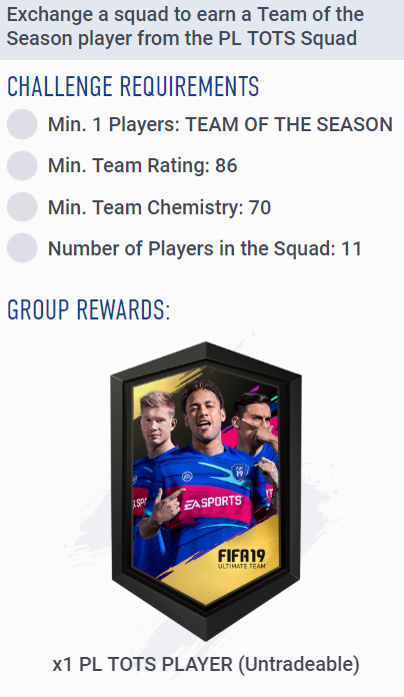Click the small EA logo on the jersey chest
The height and width of the screenshot is (697, 404).
(x=187, y=476)
